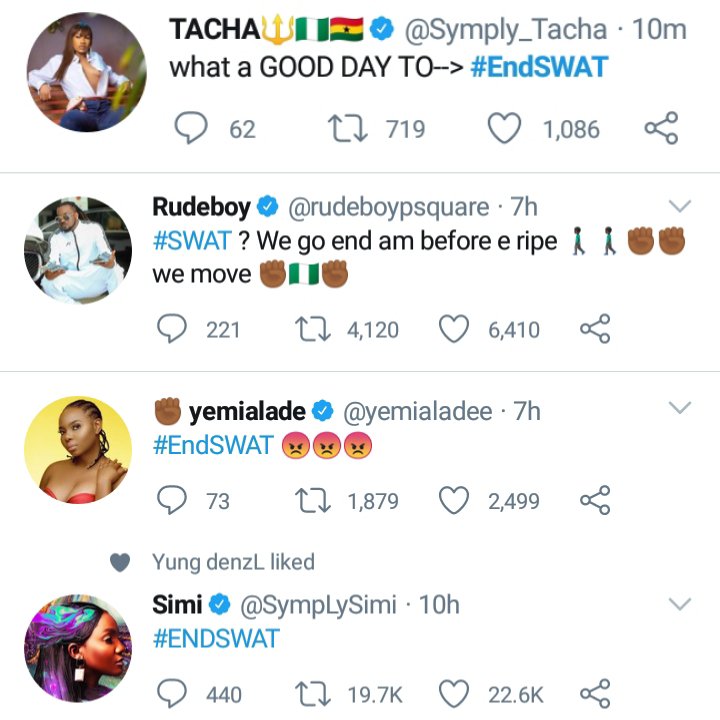Like Simi's tweet with heart
Image resolution: width=720 pixels, height=720 pixels.
tap(455, 693)
